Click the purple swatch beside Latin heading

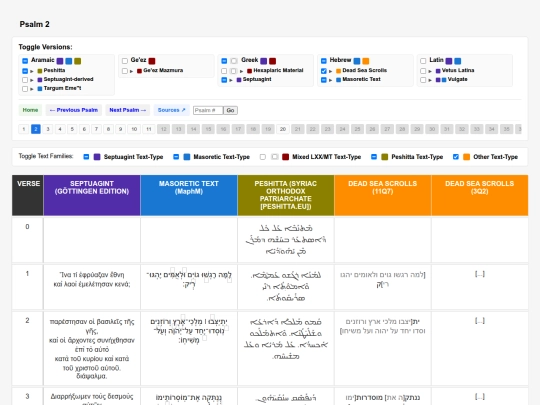point(449,61)
